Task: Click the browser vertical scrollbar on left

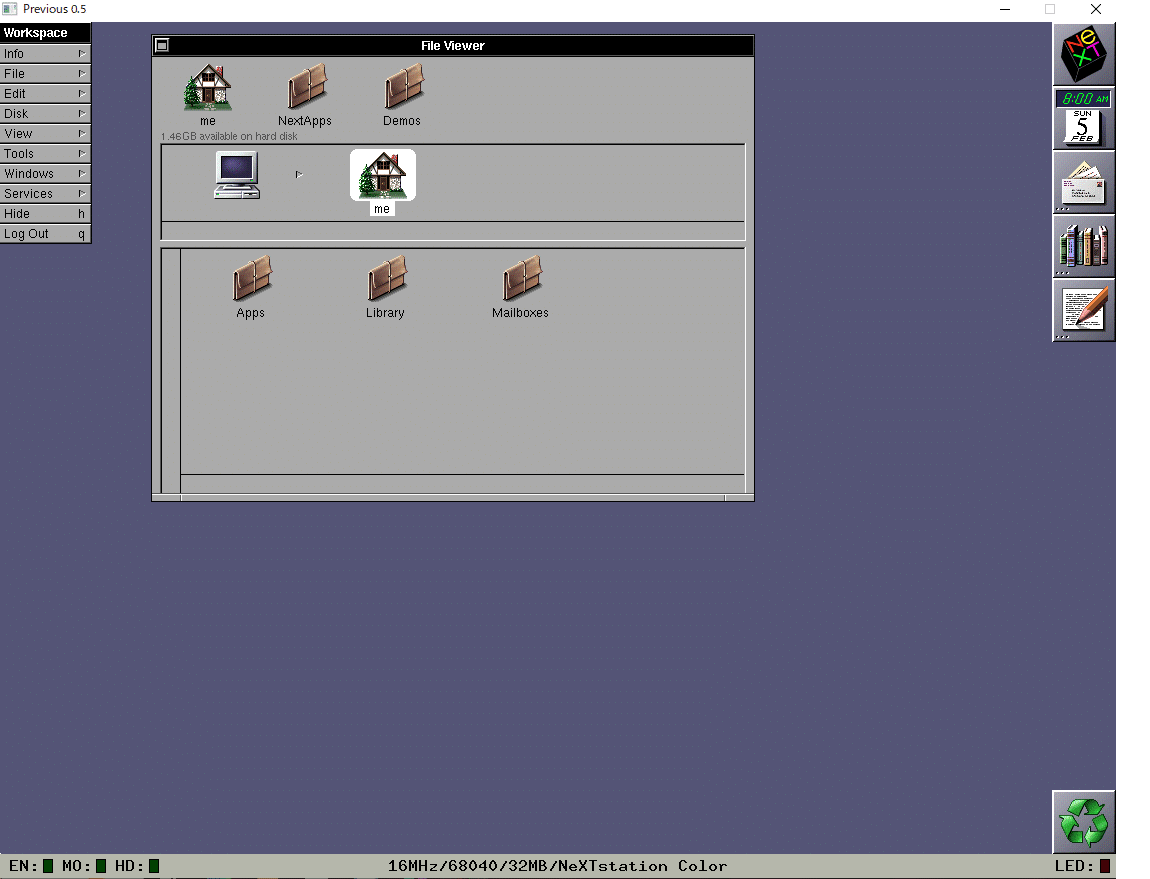Action: click(171, 371)
